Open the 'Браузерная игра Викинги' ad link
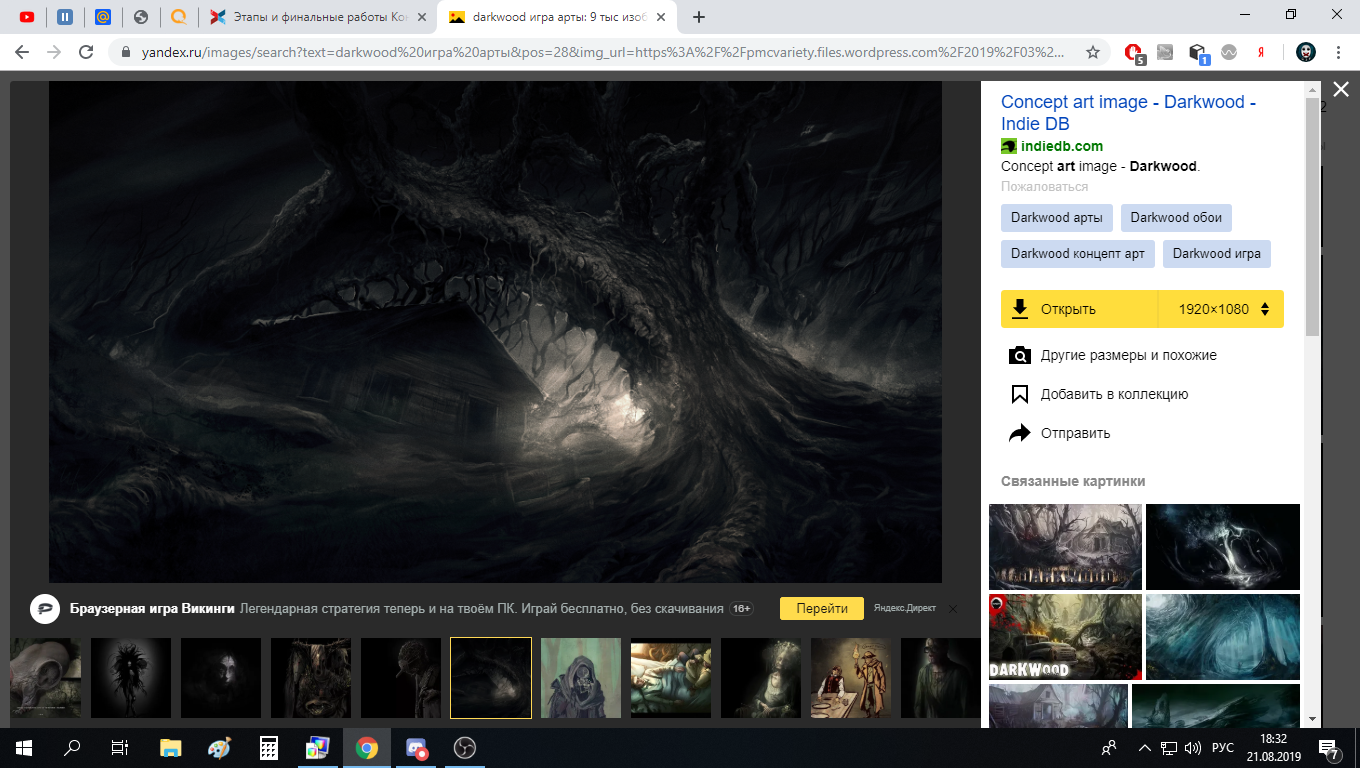This screenshot has width=1360, height=768. [x=152, y=608]
